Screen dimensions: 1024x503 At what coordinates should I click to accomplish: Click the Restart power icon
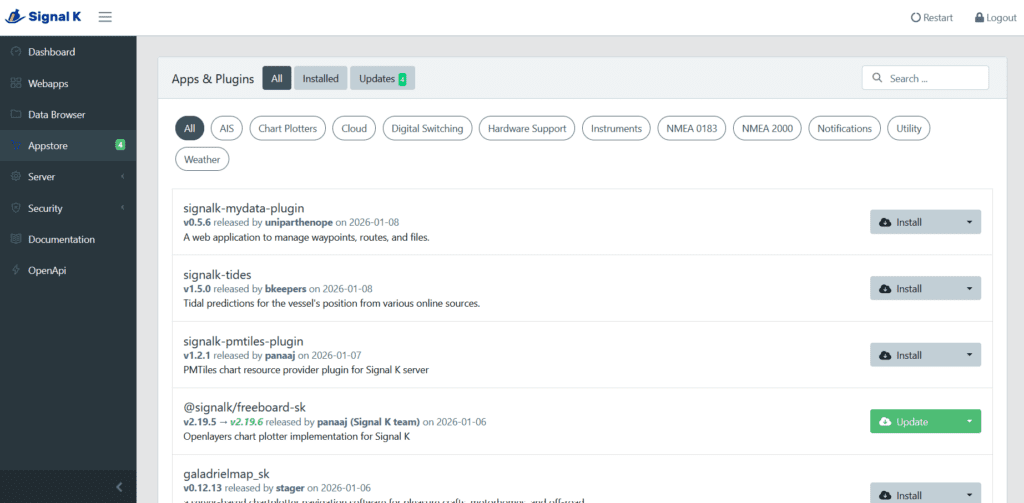(916, 18)
